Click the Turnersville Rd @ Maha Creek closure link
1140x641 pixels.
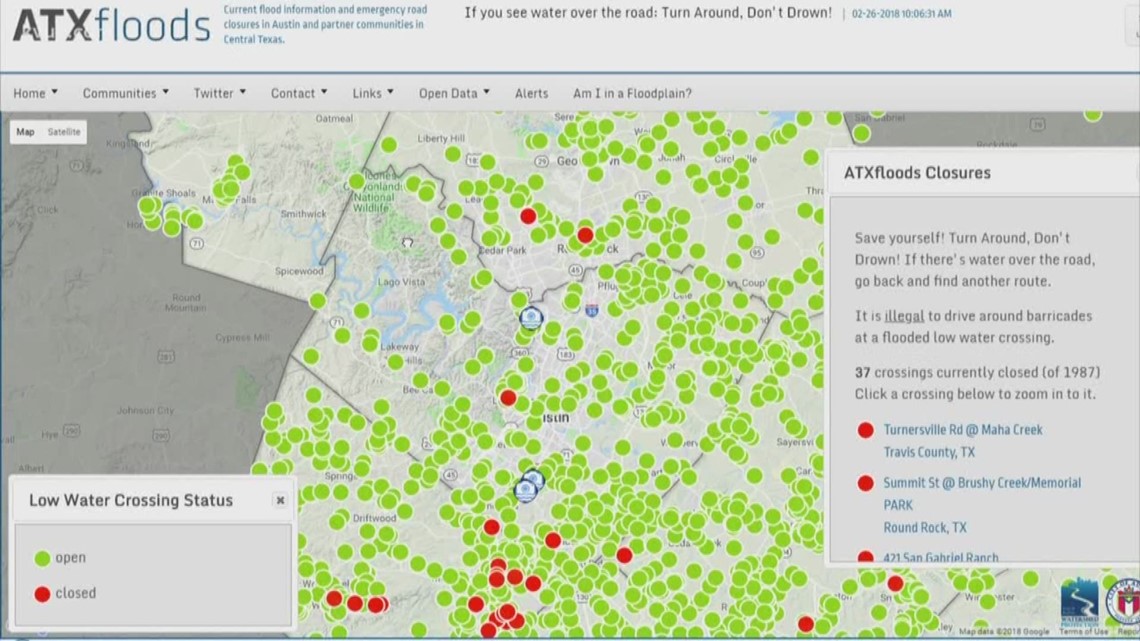pyautogui.click(x=961, y=430)
